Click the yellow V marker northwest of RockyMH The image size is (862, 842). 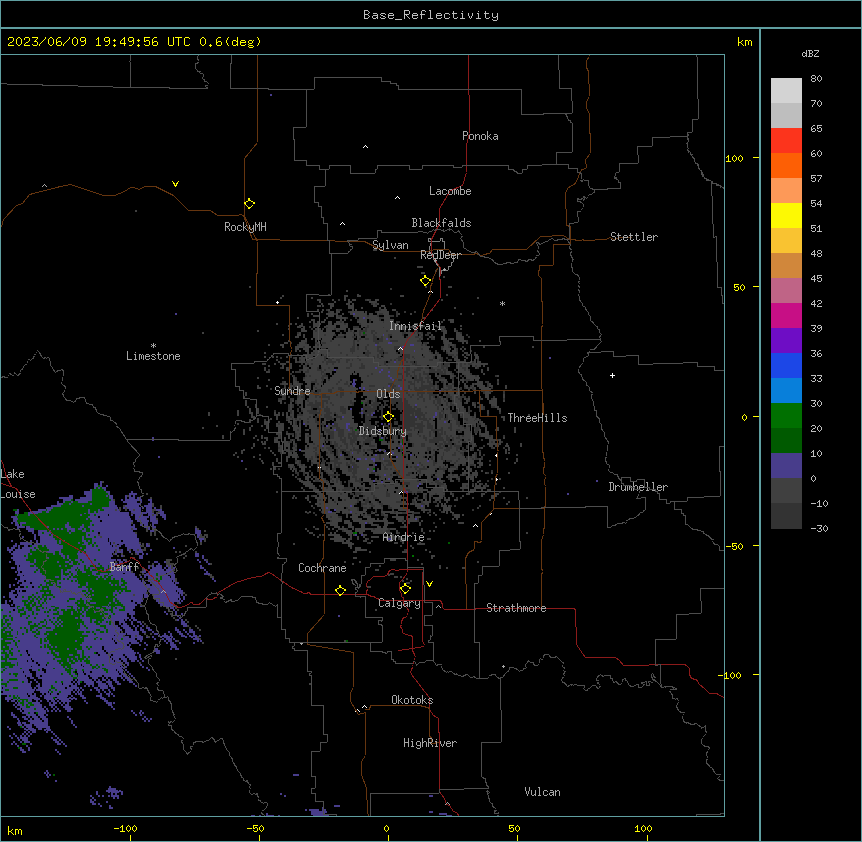(175, 184)
